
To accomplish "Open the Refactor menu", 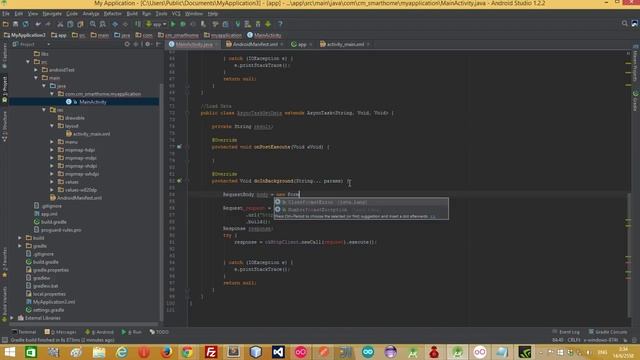I will click(112, 13).
